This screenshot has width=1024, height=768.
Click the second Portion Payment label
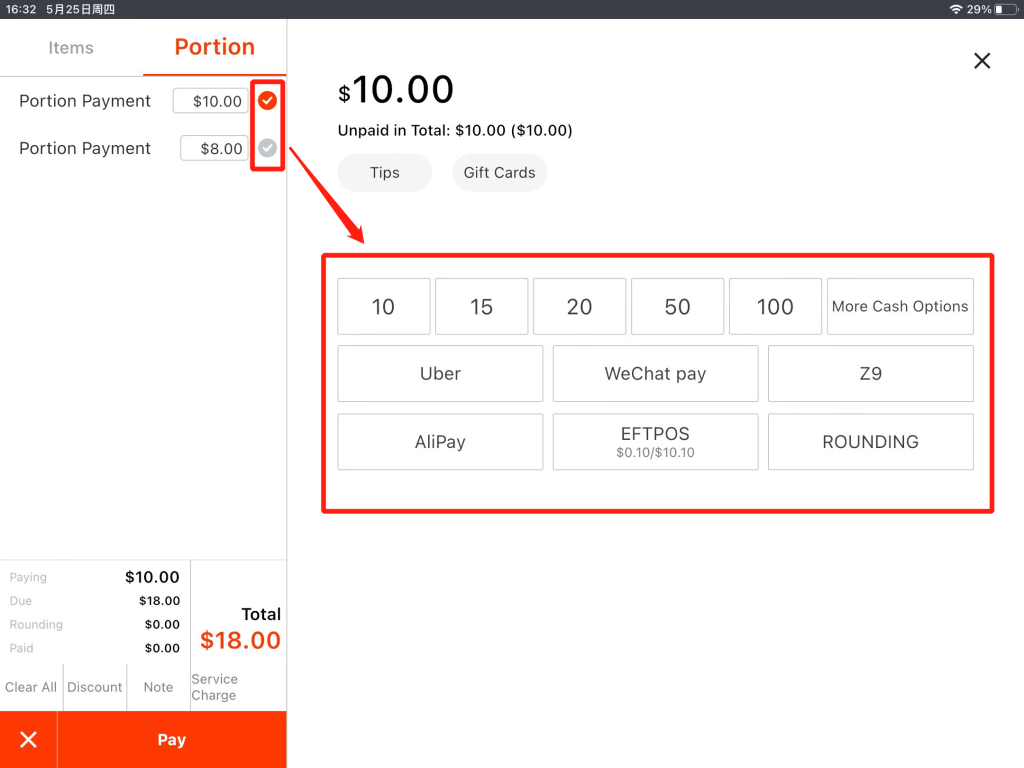pyautogui.click(x=85, y=148)
